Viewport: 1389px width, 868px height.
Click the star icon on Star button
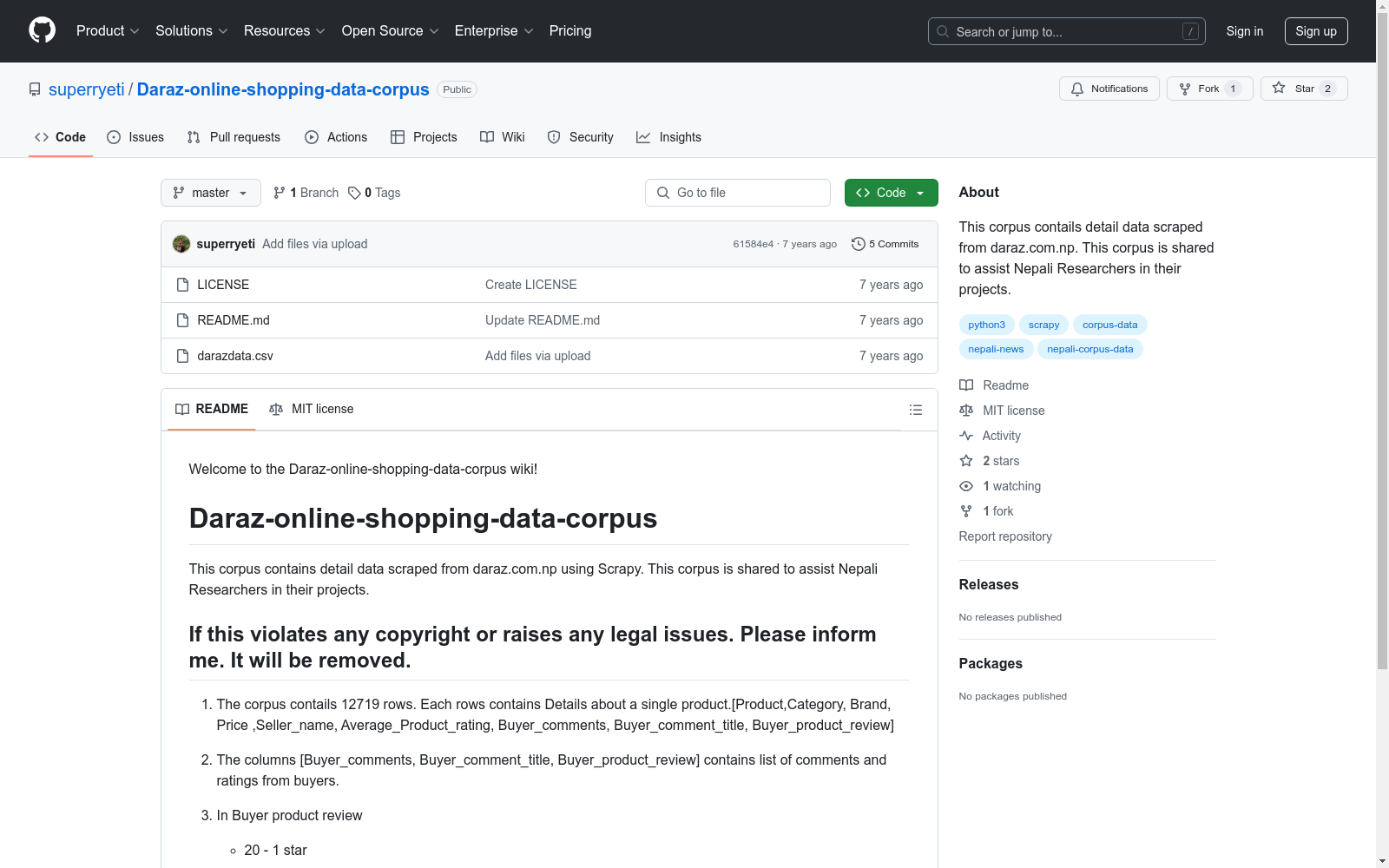pos(1279,88)
